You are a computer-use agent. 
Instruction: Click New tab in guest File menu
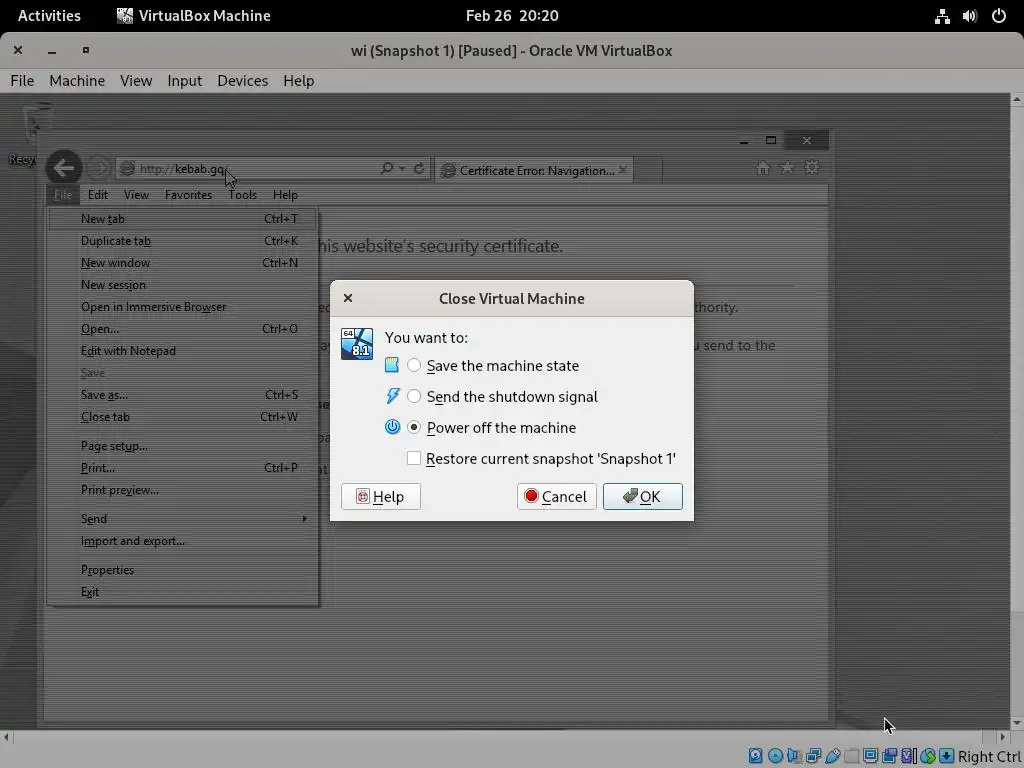(183, 219)
